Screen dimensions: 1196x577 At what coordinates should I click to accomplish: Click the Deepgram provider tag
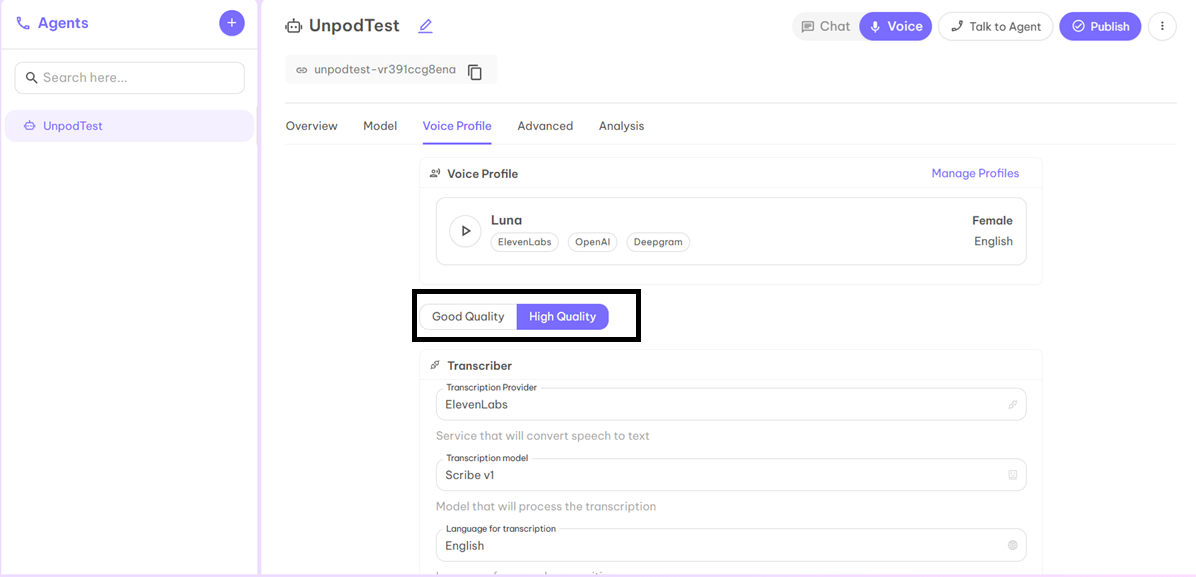(658, 243)
